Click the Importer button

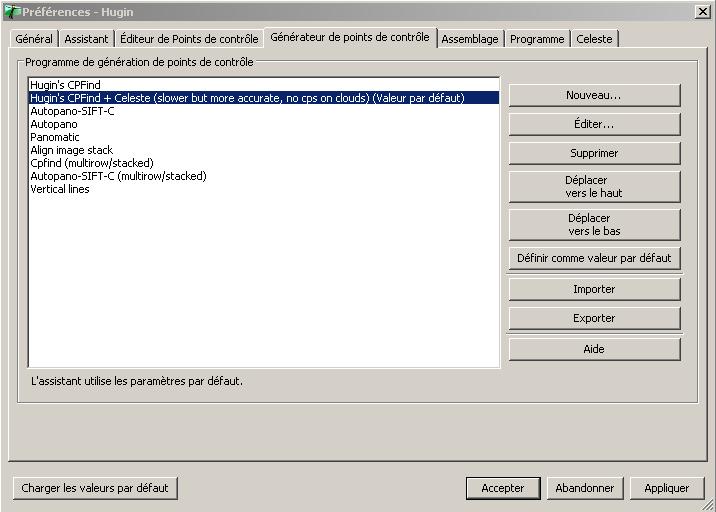click(x=594, y=289)
